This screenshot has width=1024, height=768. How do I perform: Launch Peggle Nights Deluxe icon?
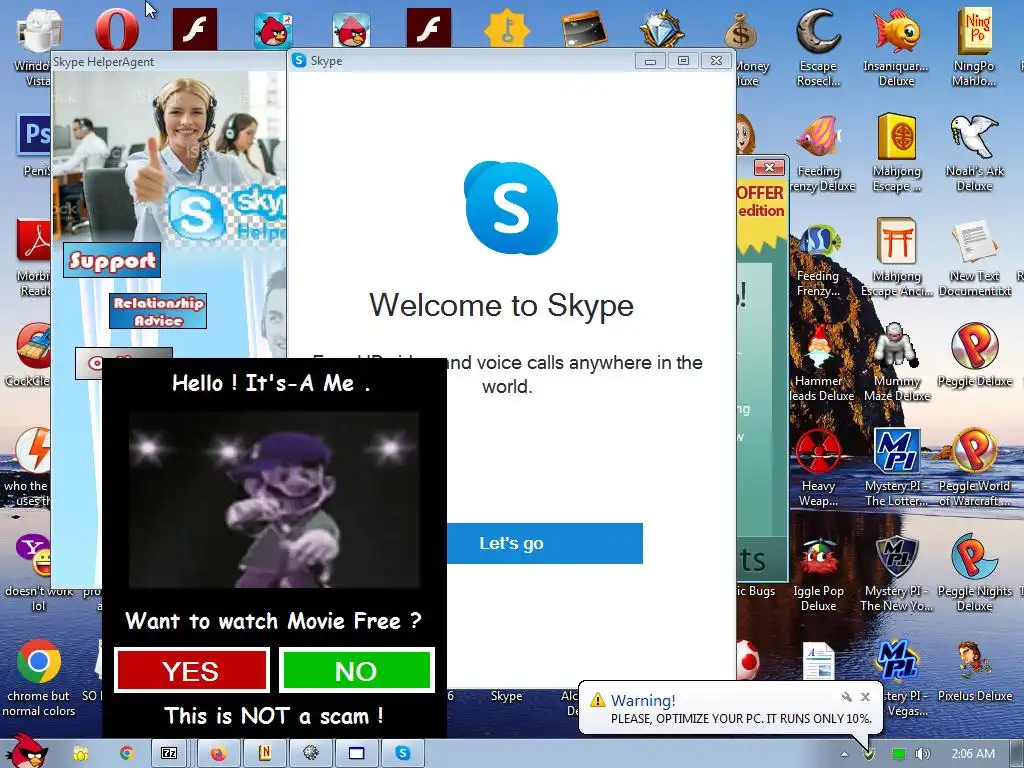click(974, 556)
